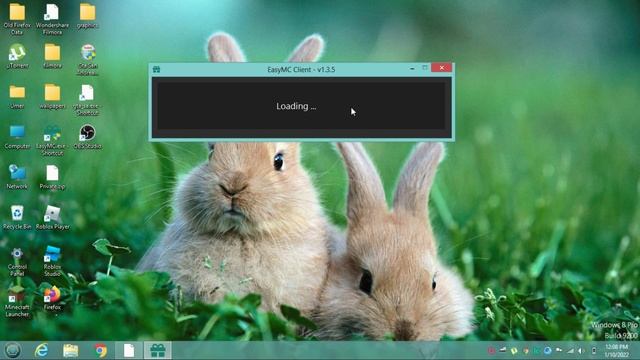Select the EasyMC.exe Shortcut desktop icon

(x=52, y=140)
